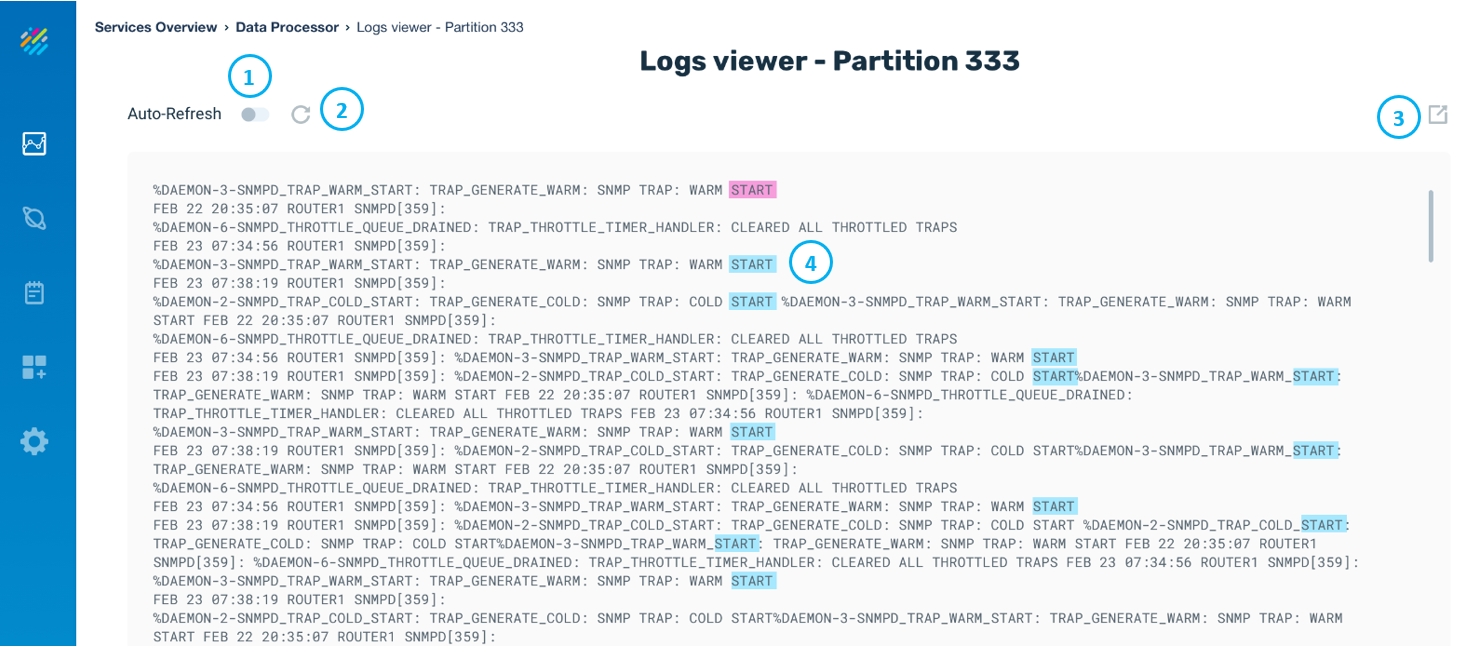Click the refresh logs icon
Screen dimensions: 1466x652
(300, 115)
